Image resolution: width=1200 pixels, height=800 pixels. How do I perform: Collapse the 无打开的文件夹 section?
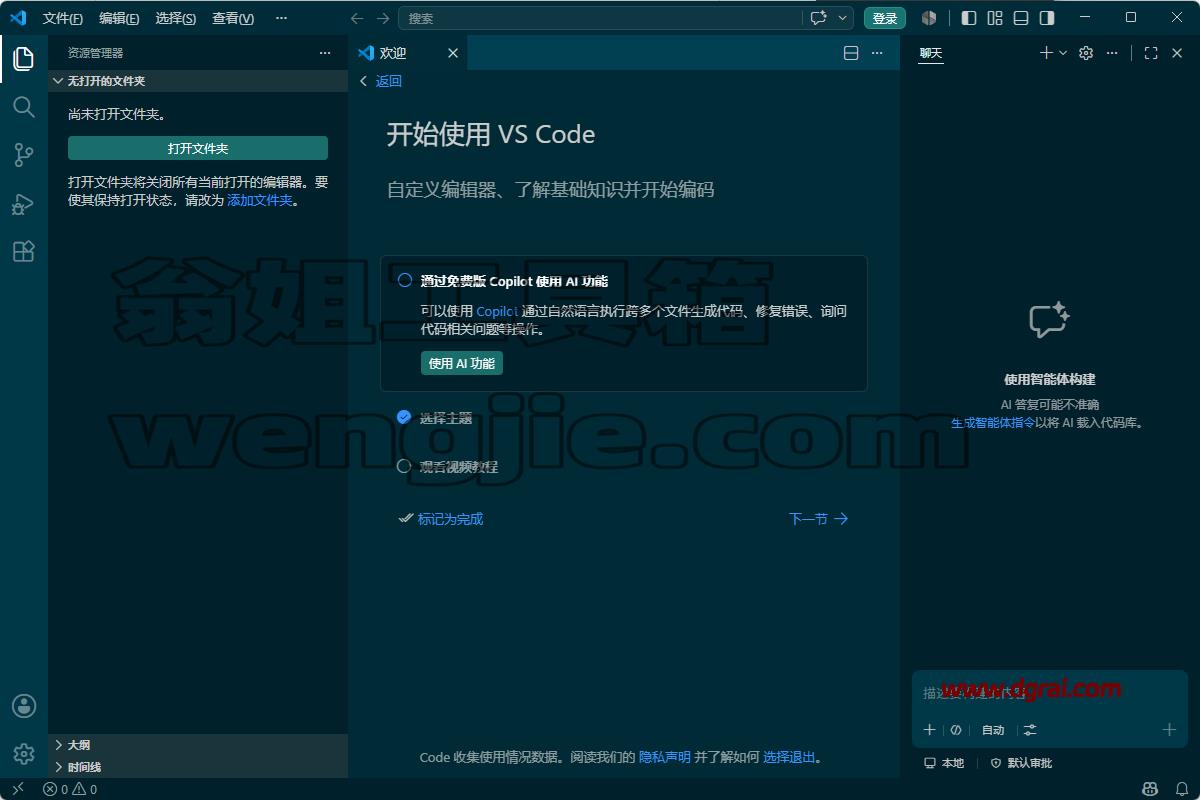pyautogui.click(x=197, y=81)
